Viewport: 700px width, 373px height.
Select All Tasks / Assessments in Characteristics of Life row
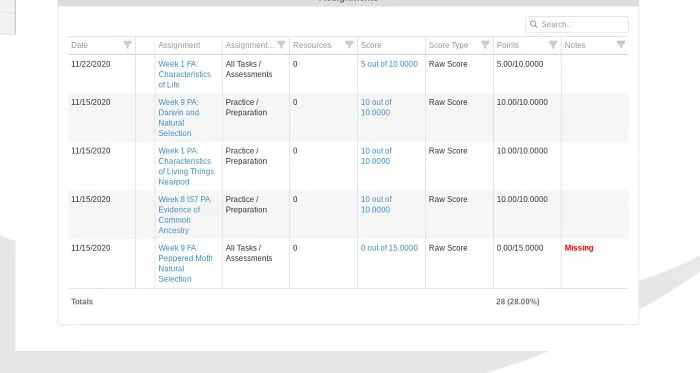[x=249, y=69]
